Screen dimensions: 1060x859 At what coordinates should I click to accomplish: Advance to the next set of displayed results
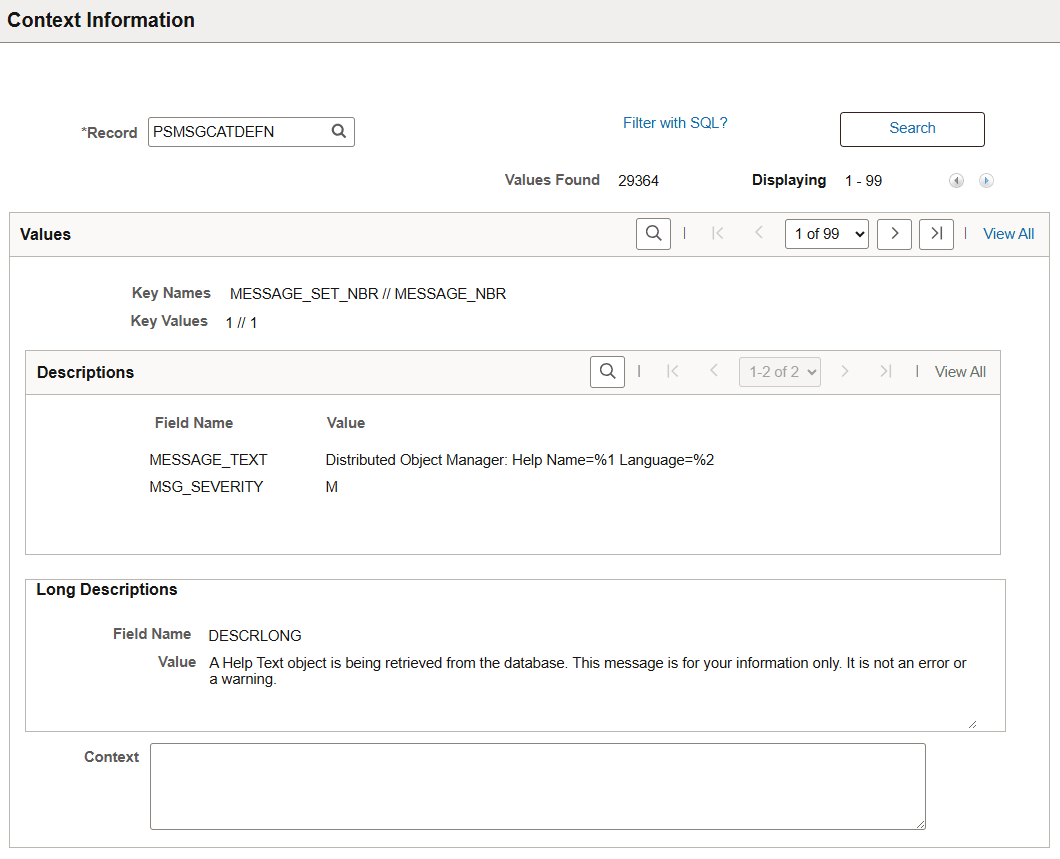(x=986, y=180)
